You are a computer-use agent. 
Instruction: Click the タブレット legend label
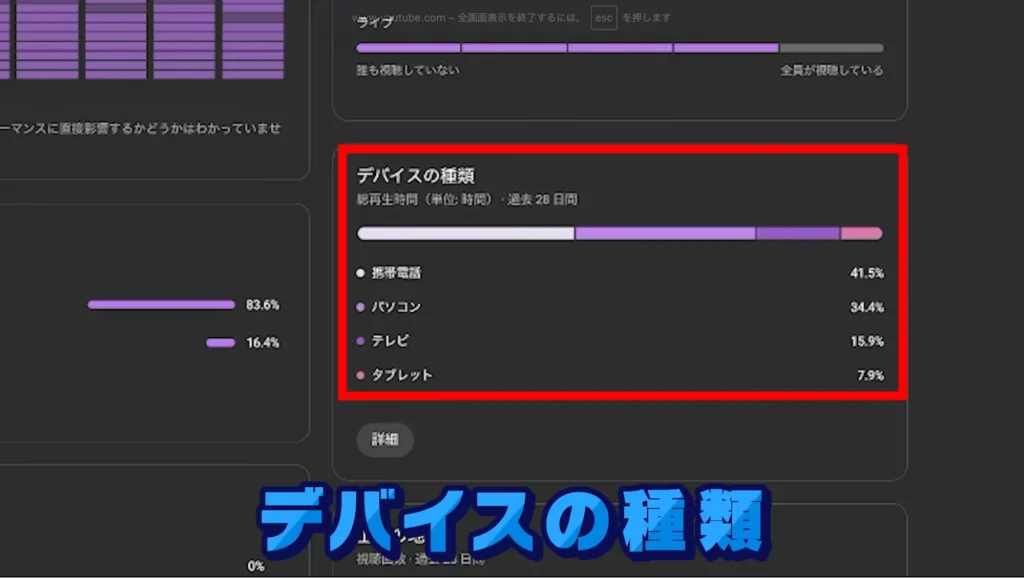(402, 375)
